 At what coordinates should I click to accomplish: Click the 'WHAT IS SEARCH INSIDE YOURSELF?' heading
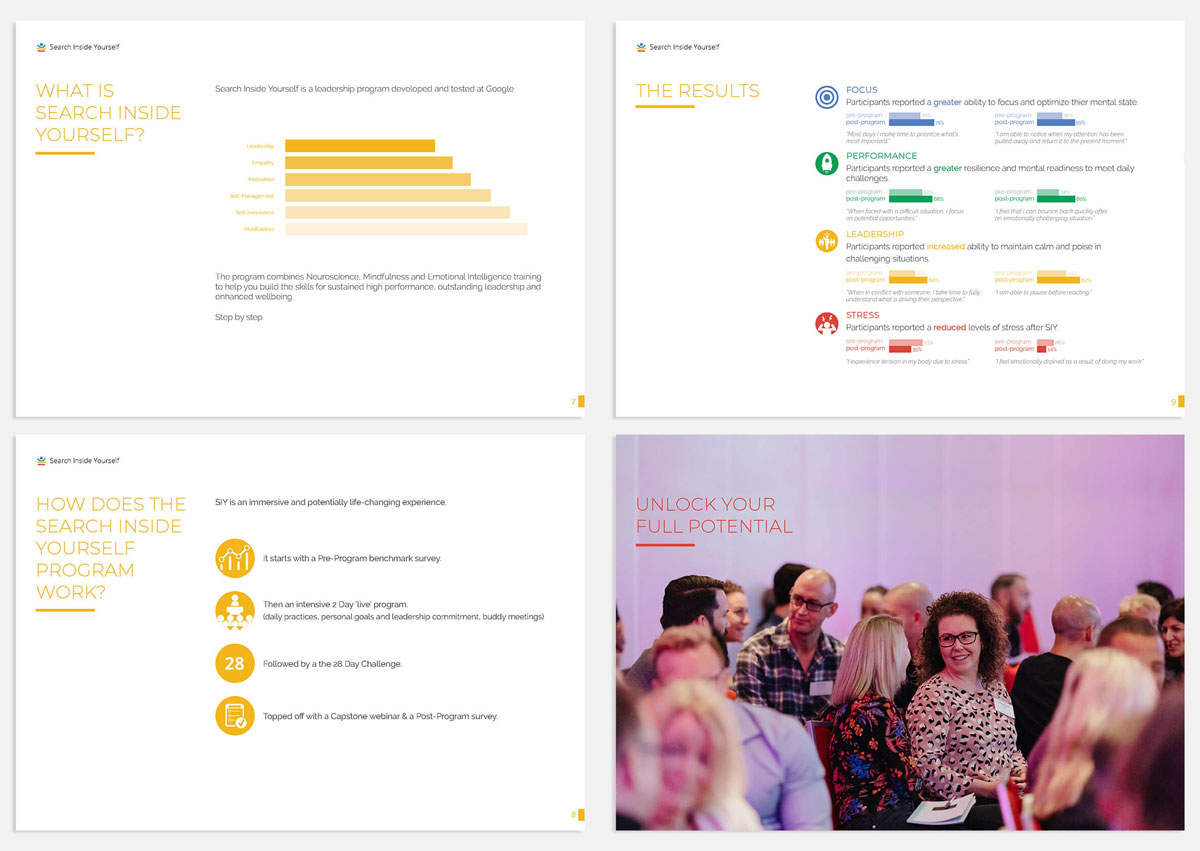(x=109, y=112)
